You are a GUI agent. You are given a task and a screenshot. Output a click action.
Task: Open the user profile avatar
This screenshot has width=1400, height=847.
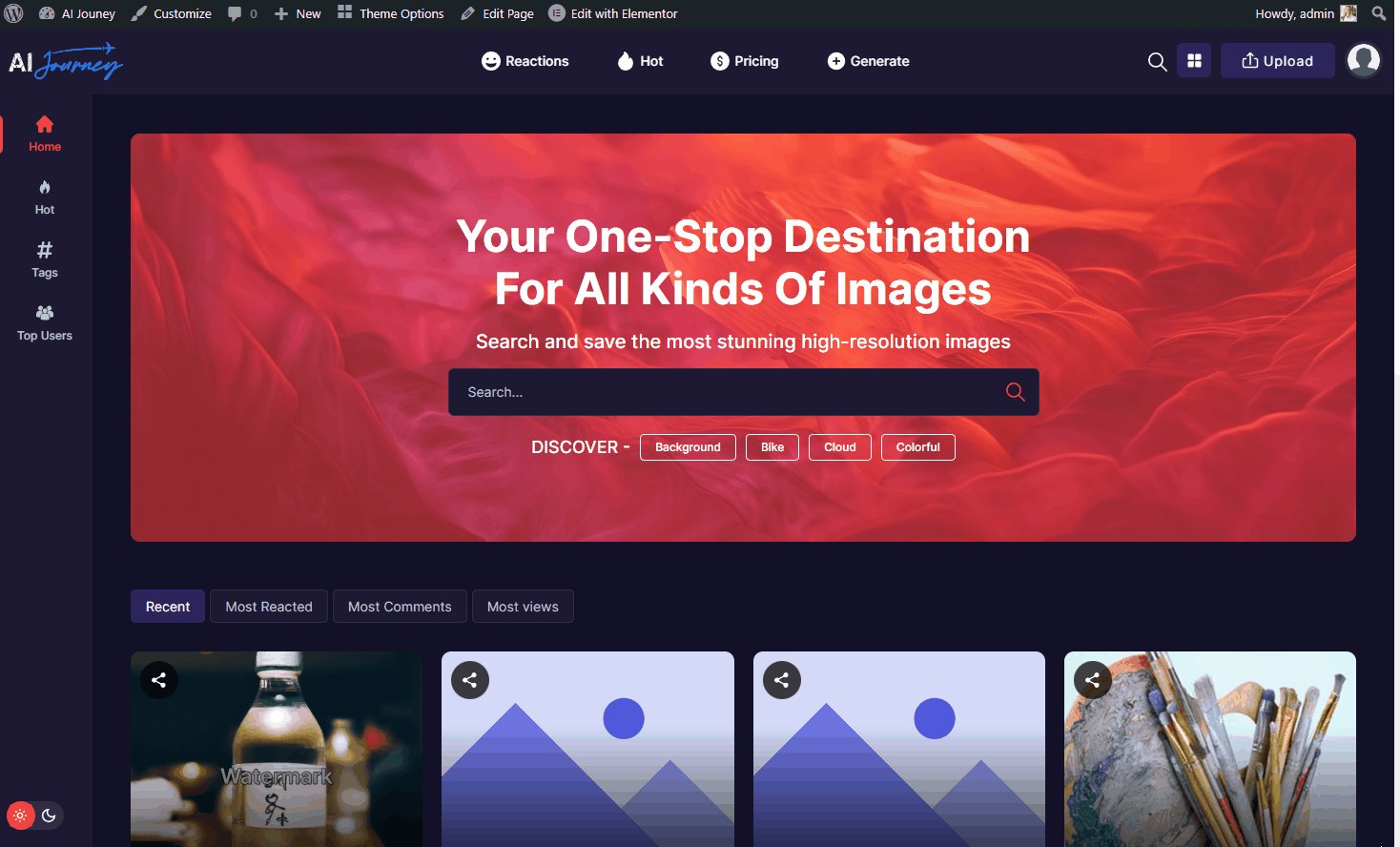pyautogui.click(x=1364, y=60)
